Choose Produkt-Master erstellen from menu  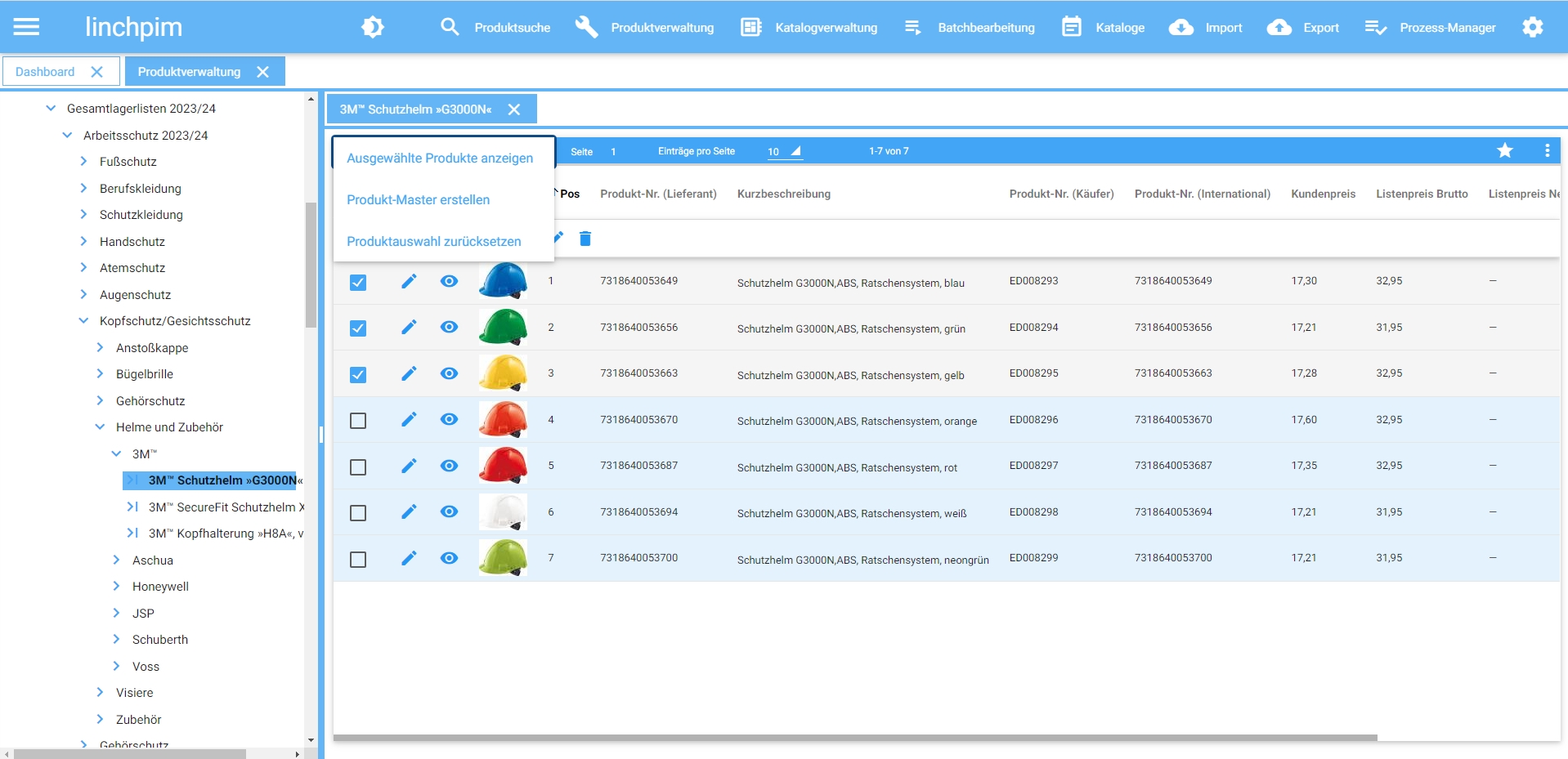pos(418,200)
